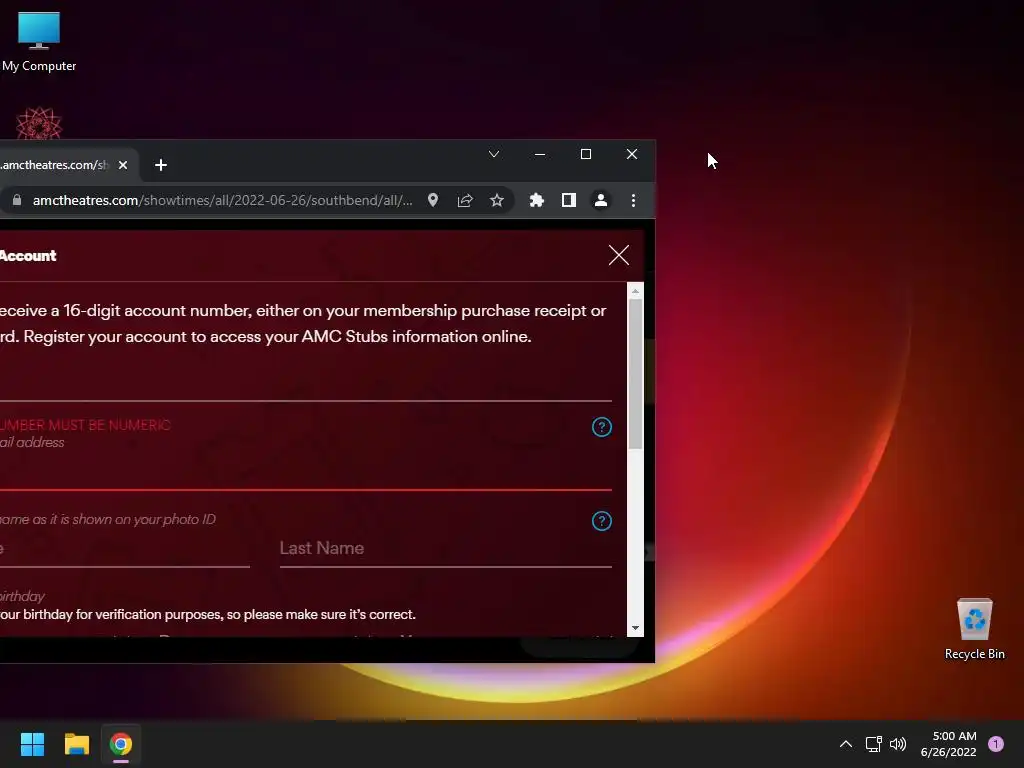Focus the Last Name field
The image size is (1024, 768).
[x=445, y=549]
